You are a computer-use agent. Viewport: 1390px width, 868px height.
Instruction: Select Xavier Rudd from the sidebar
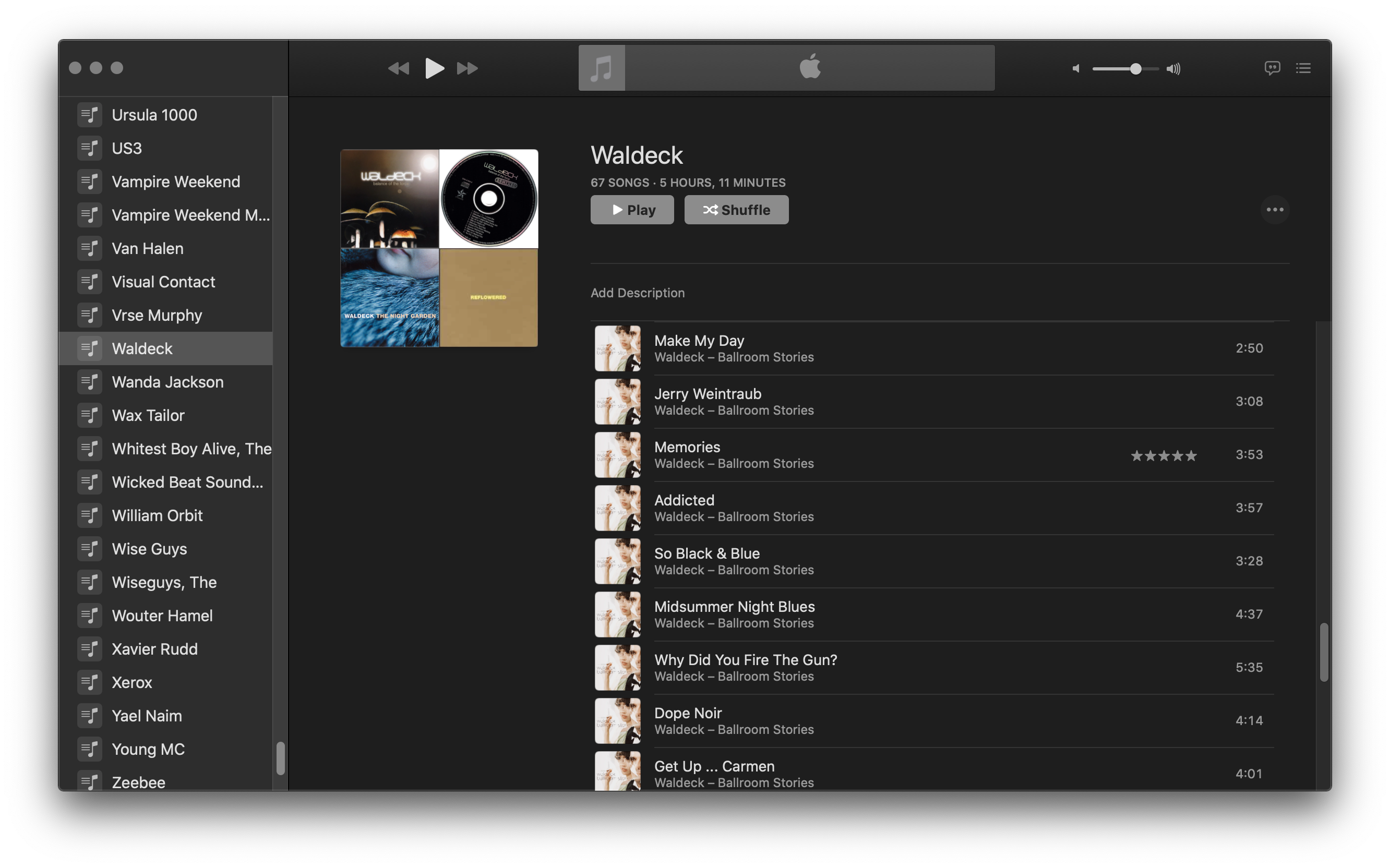coord(154,649)
